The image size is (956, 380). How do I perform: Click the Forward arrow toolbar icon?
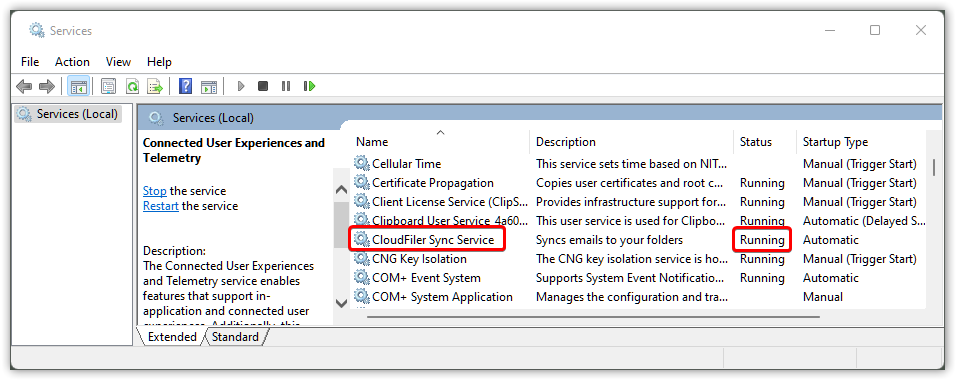[47, 86]
